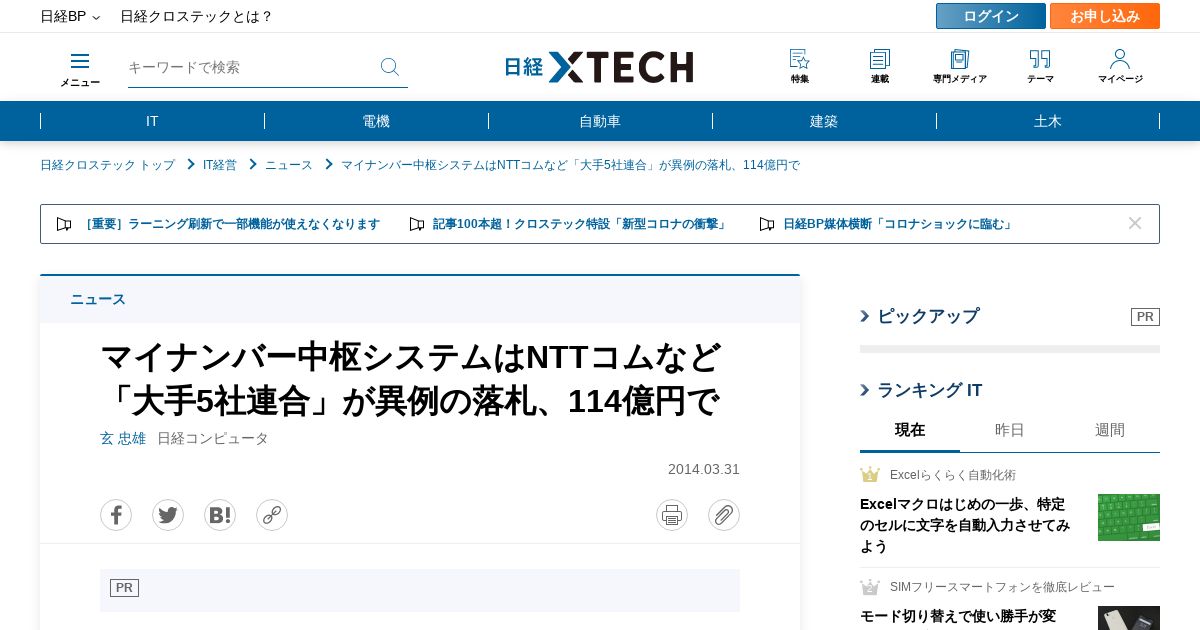Close the announcement bar
This screenshot has height=630, width=1200.
pos(1135,223)
